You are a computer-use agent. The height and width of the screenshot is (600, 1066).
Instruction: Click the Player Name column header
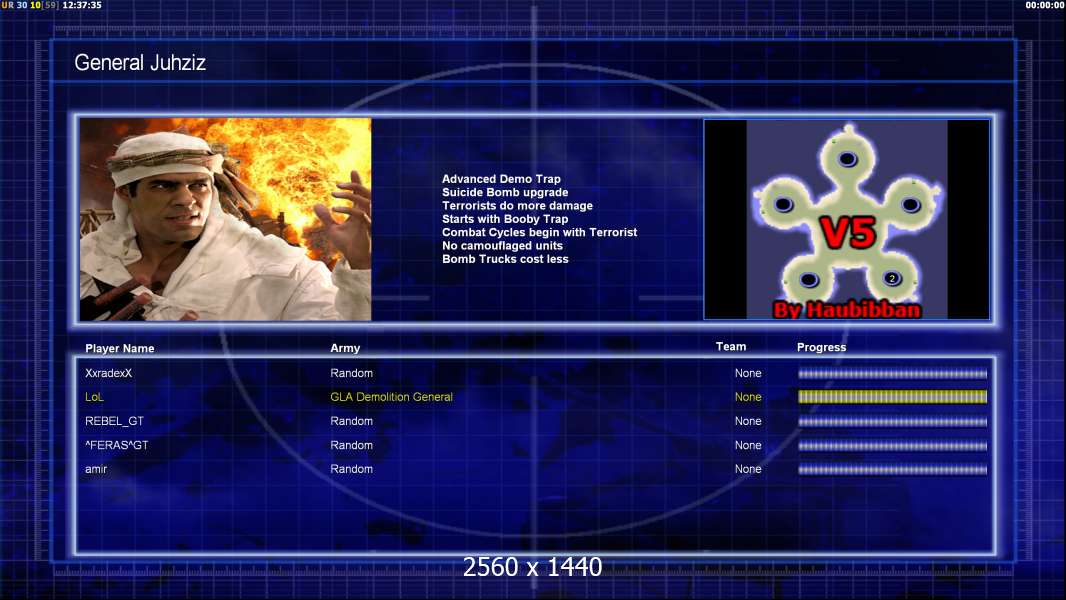[x=120, y=349]
